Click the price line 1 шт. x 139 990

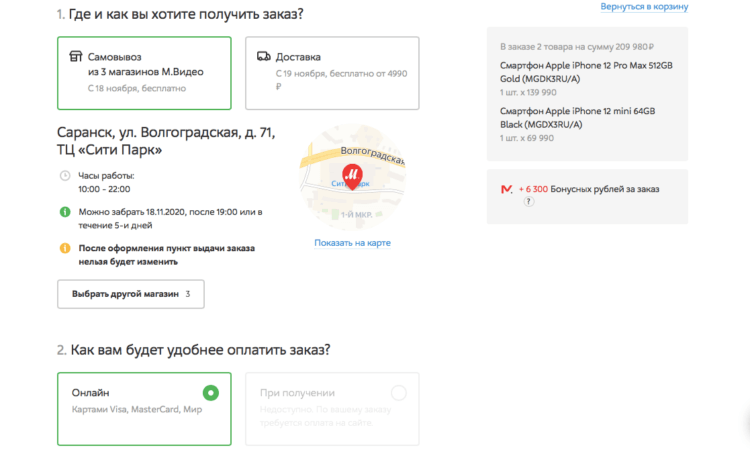click(x=528, y=92)
